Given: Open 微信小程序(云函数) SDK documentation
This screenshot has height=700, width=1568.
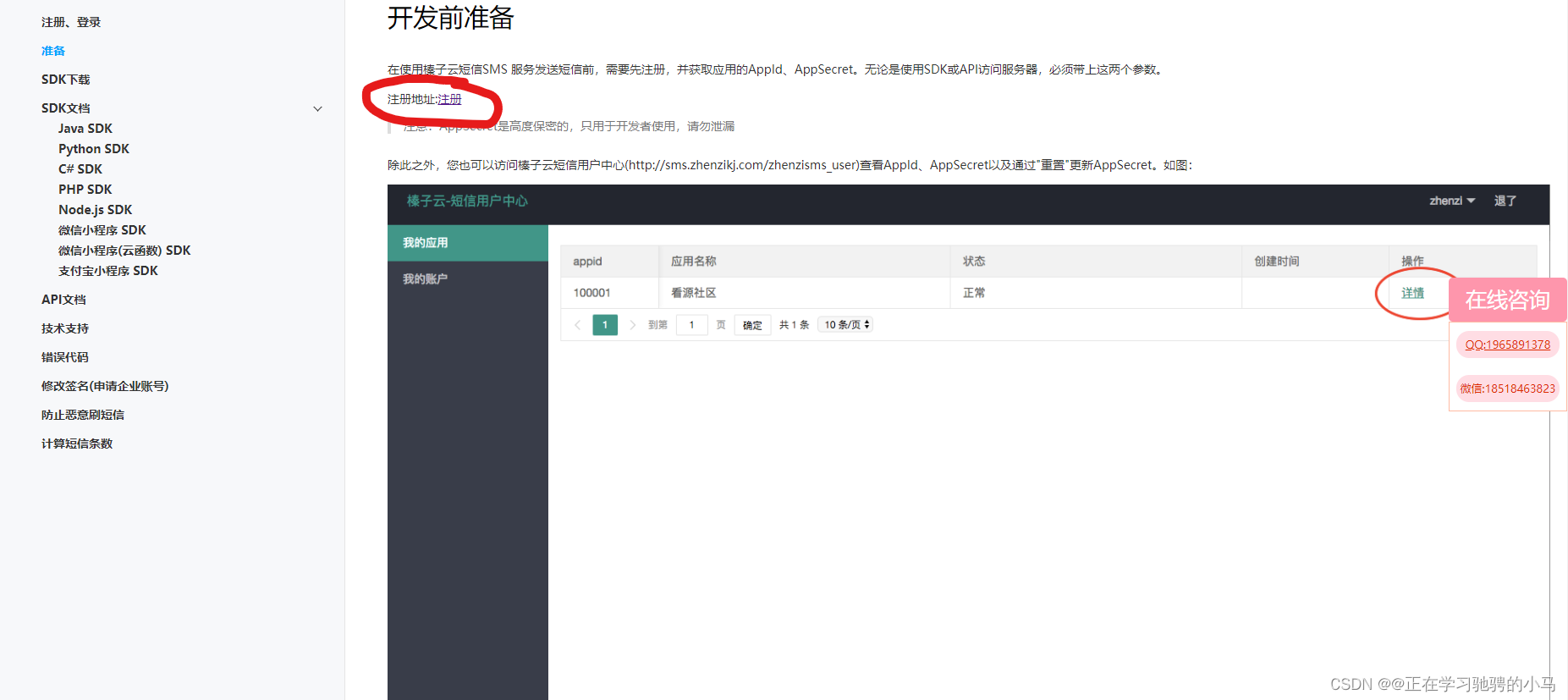Looking at the screenshot, I should click(124, 251).
